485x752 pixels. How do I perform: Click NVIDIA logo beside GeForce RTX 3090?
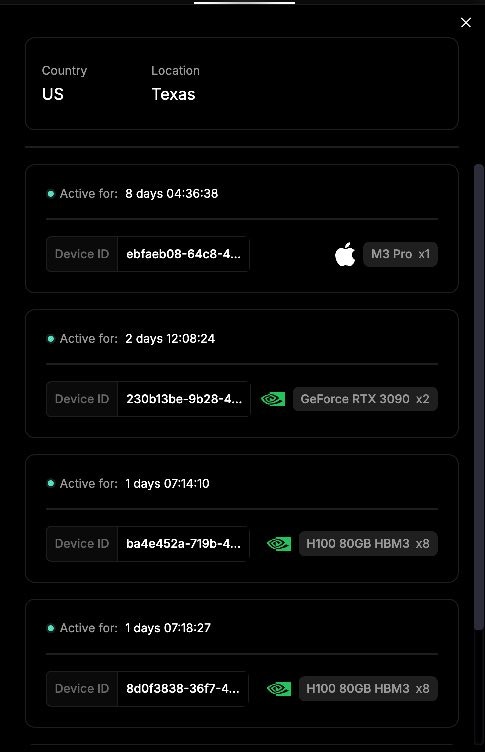click(x=273, y=399)
